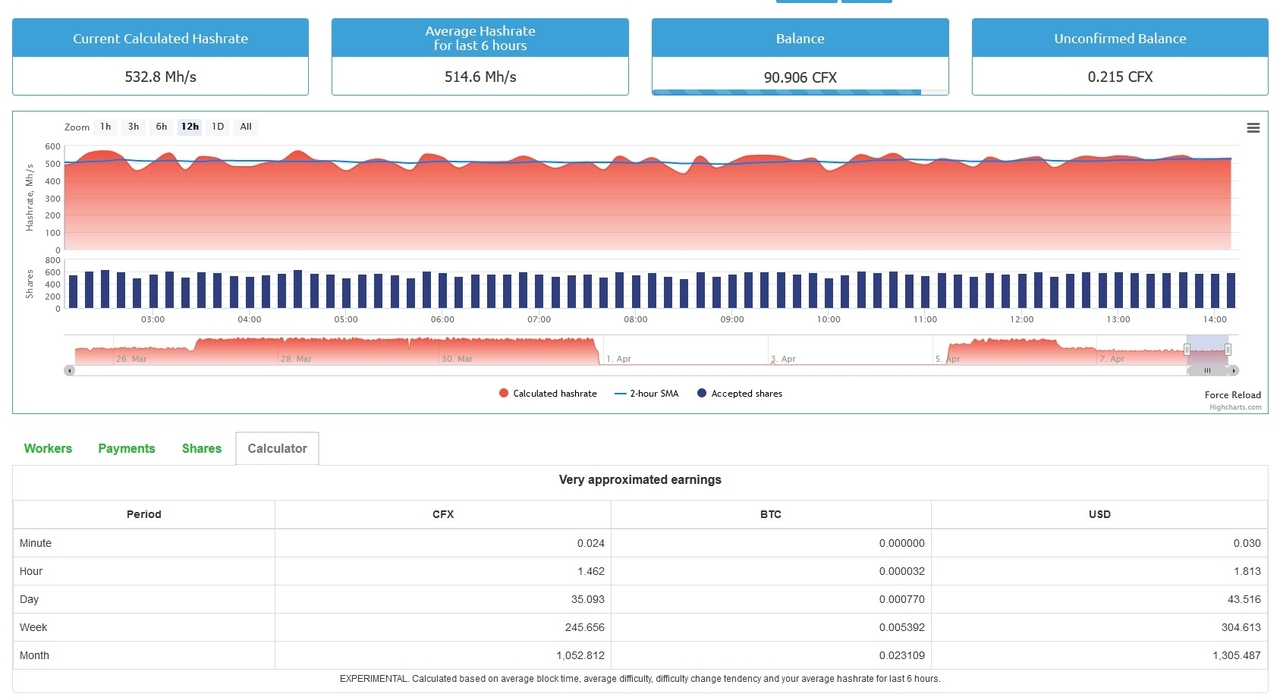Click the right navigator range handle
The image size is (1280, 697).
coord(1228,349)
